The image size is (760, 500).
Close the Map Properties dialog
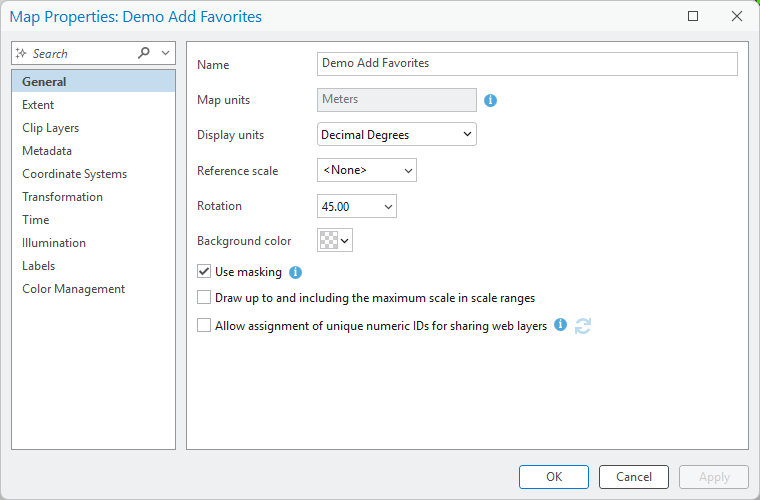[737, 16]
